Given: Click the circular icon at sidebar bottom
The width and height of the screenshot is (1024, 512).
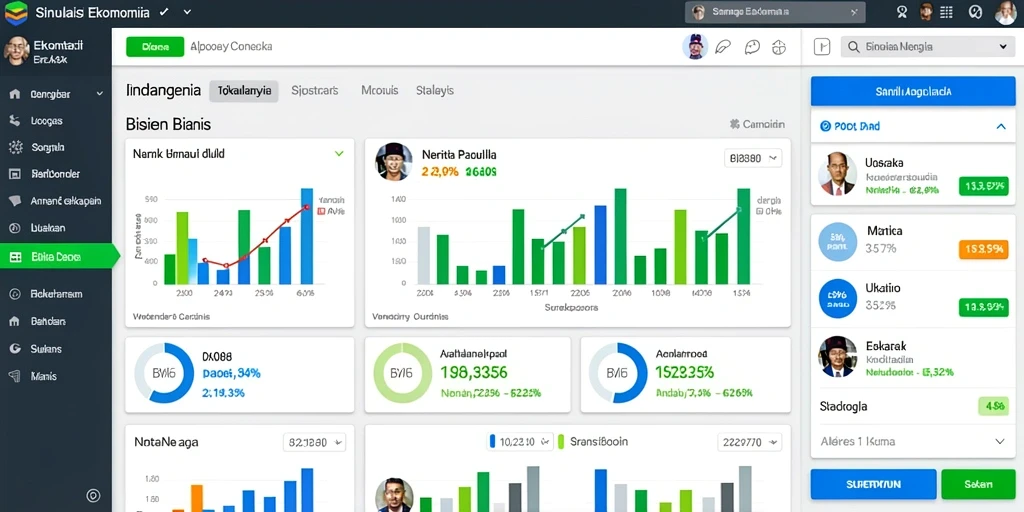Looking at the screenshot, I should (93, 496).
